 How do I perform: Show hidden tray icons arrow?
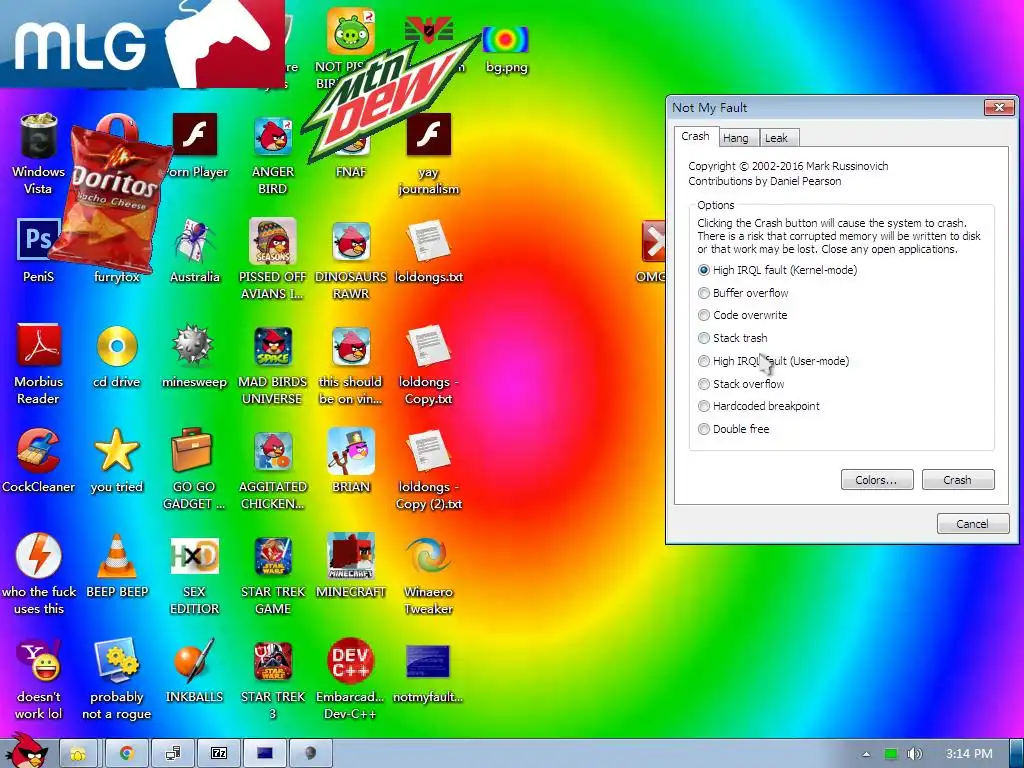pyautogui.click(x=866, y=754)
